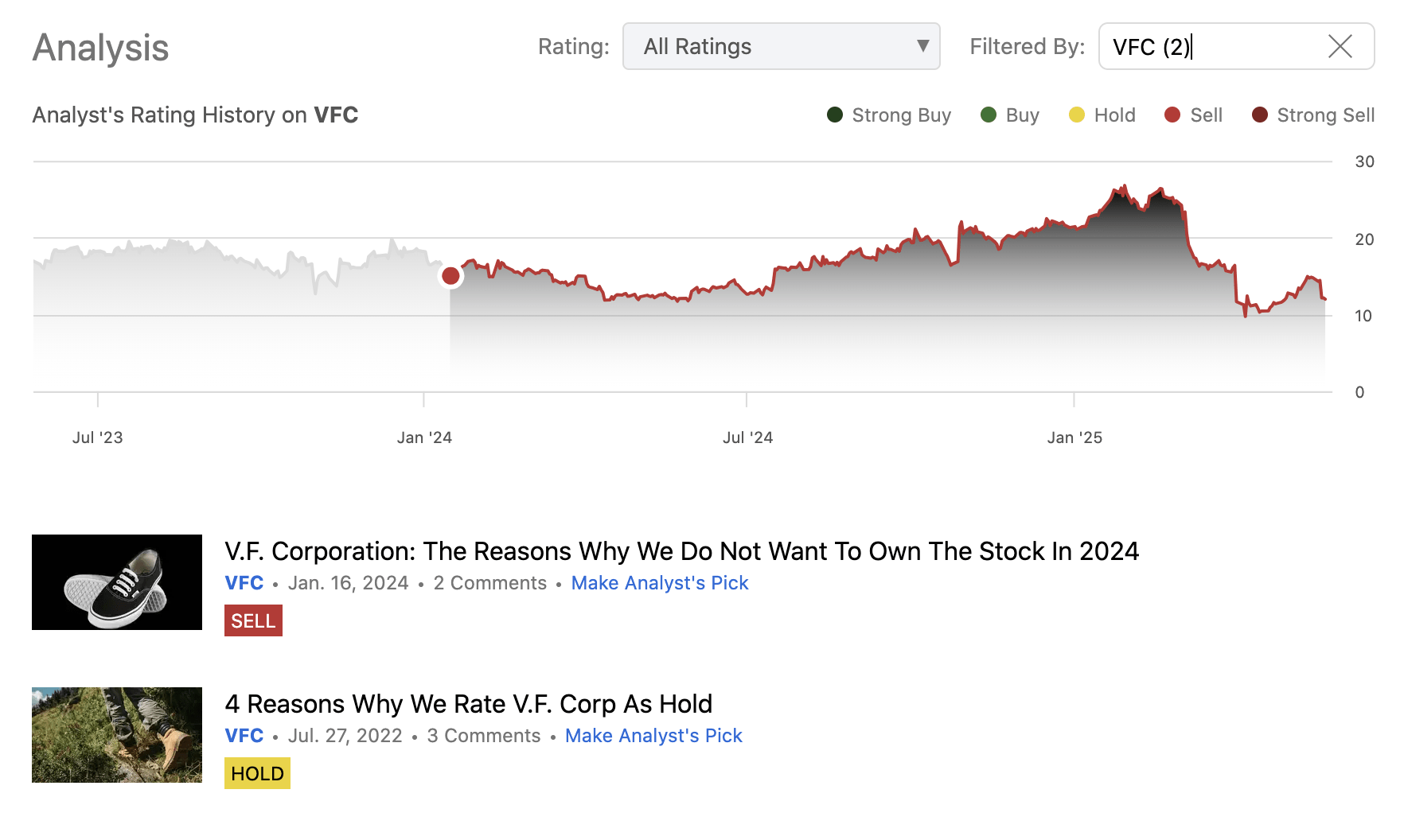Toggle Strong Buy legend dot
The image size is (1404, 840).
pos(835,115)
